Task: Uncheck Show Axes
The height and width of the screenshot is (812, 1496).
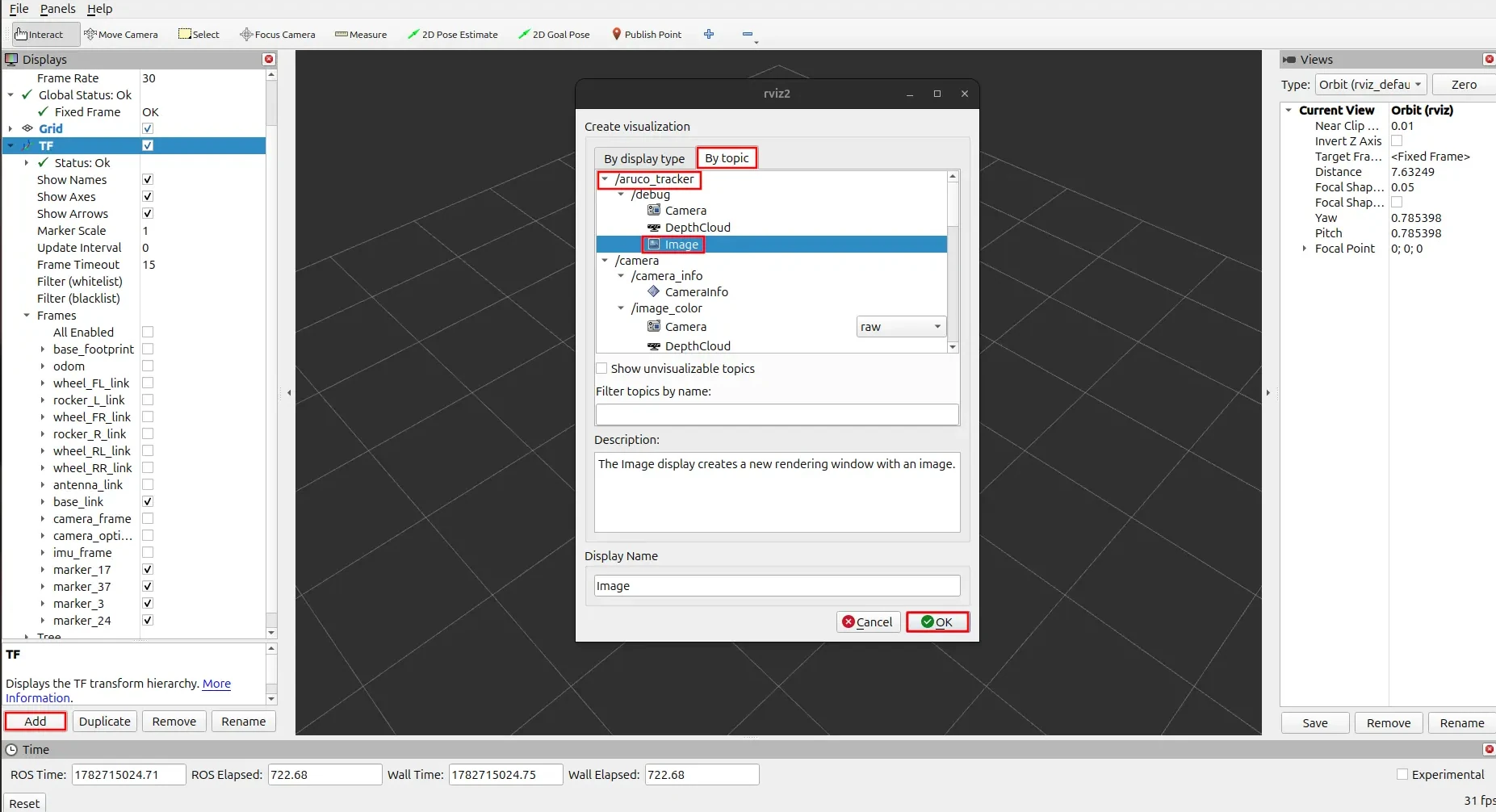Action: (148, 196)
